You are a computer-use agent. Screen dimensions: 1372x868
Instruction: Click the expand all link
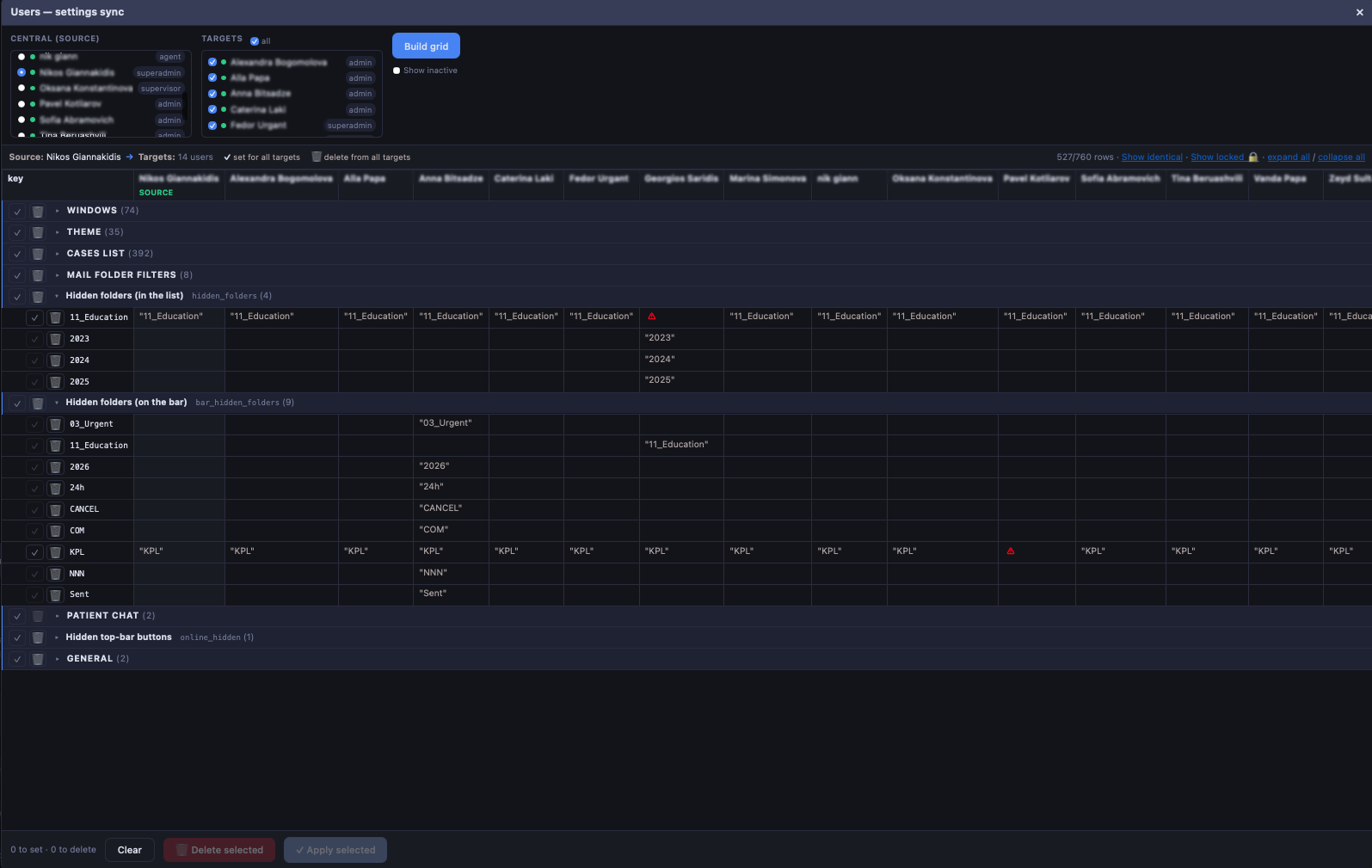1289,157
